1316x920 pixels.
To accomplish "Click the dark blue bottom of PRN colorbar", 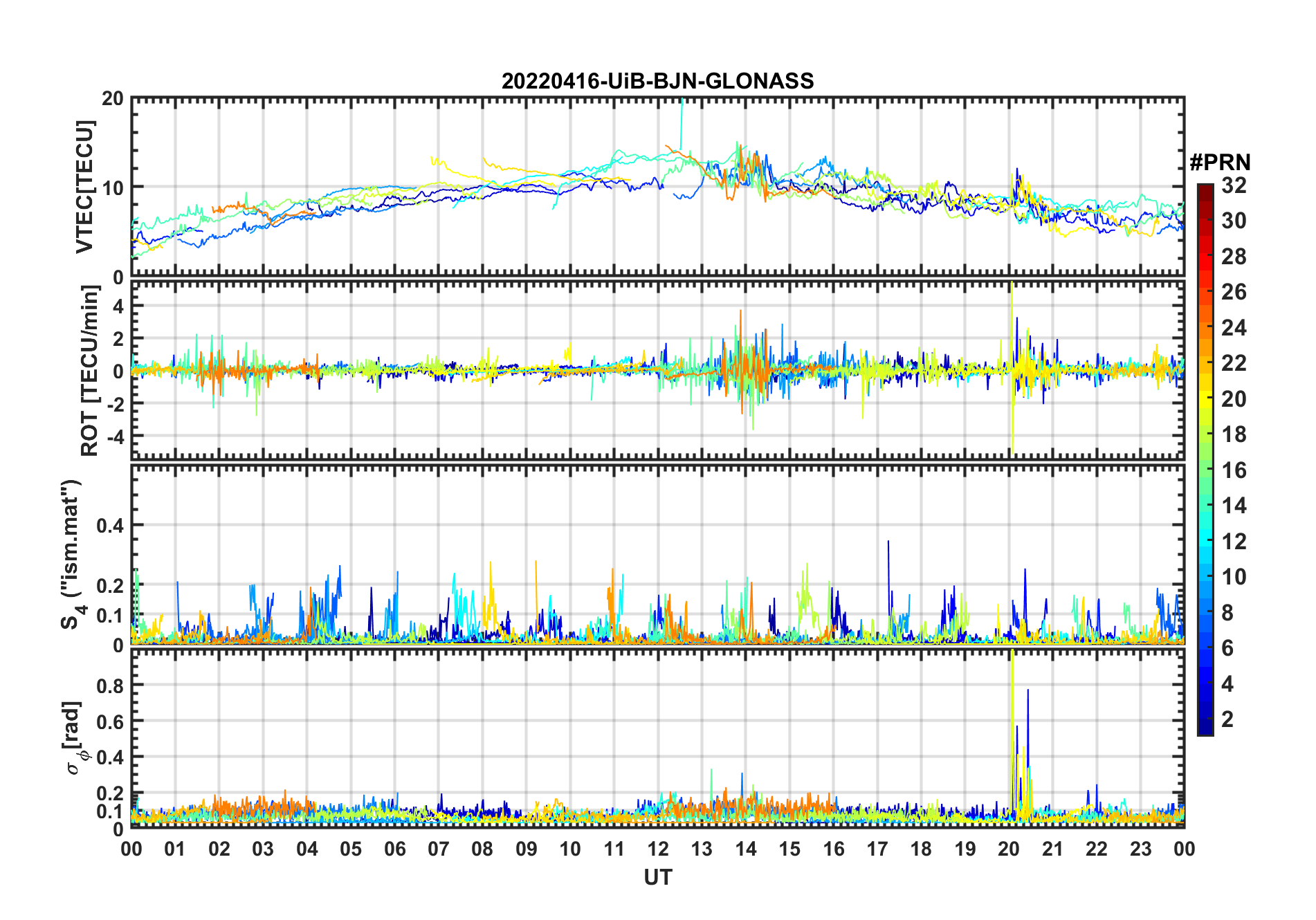I will point(1205,729).
